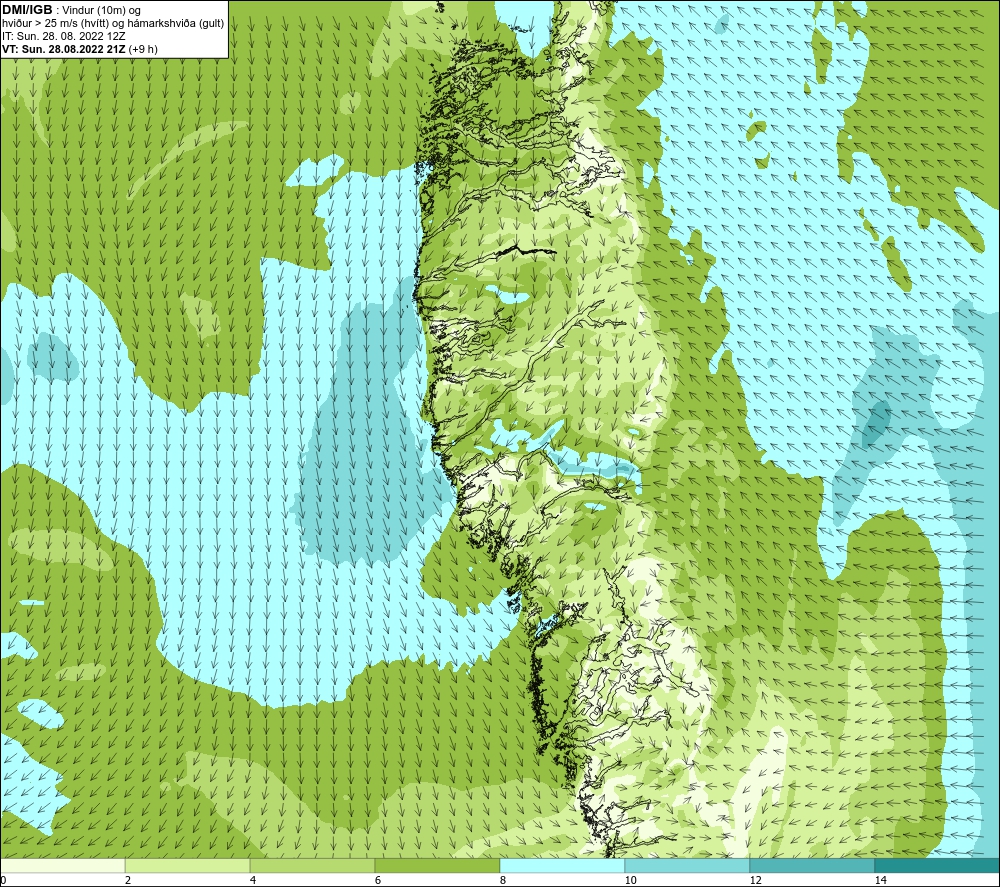Click the pale cream 0–2 m/s legend swatch

click(x=62, y=865)
